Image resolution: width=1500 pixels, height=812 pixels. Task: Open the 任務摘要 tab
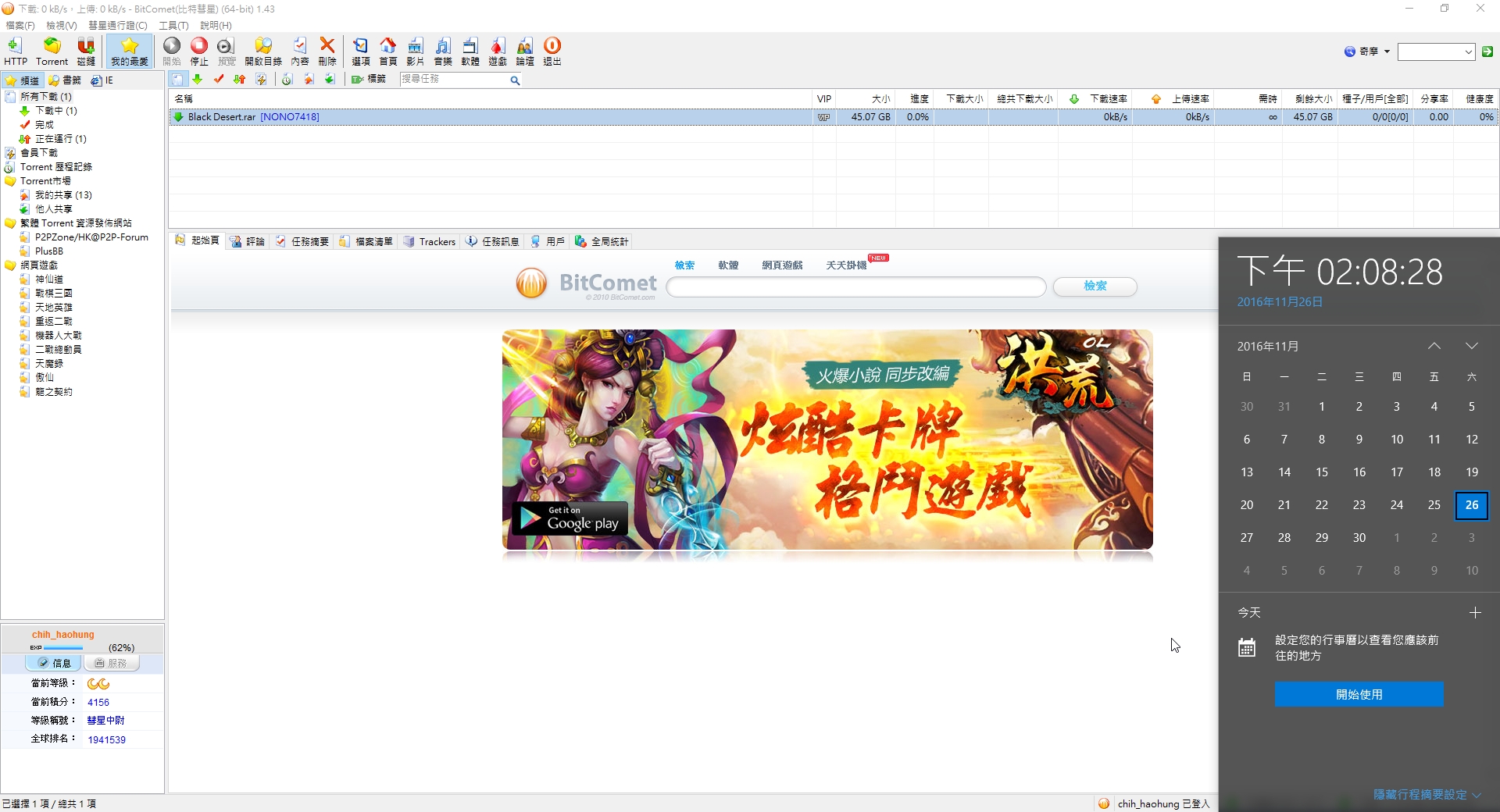click(302, 242)
